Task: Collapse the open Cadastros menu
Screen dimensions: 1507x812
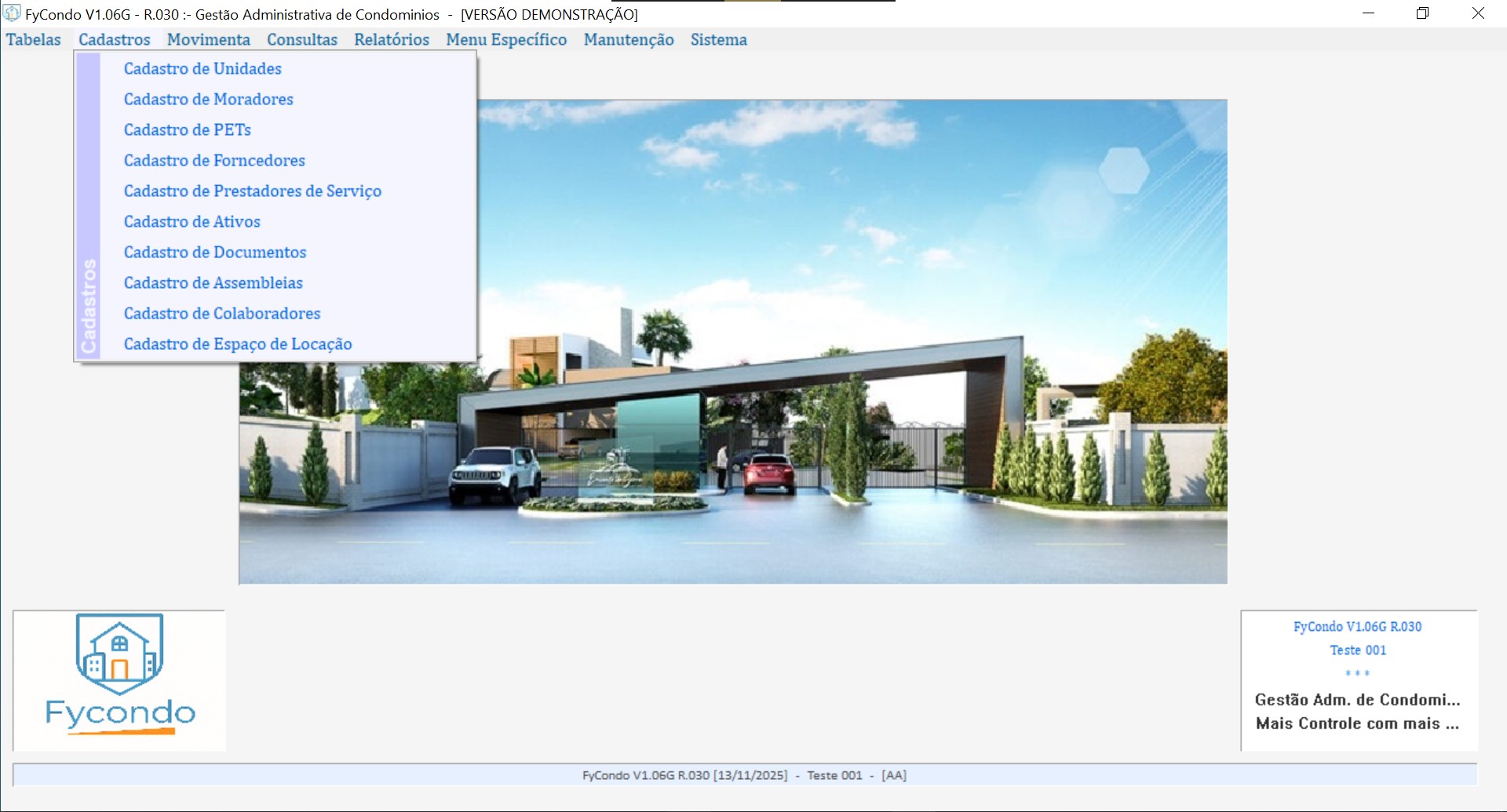Action: pos(114,40)
